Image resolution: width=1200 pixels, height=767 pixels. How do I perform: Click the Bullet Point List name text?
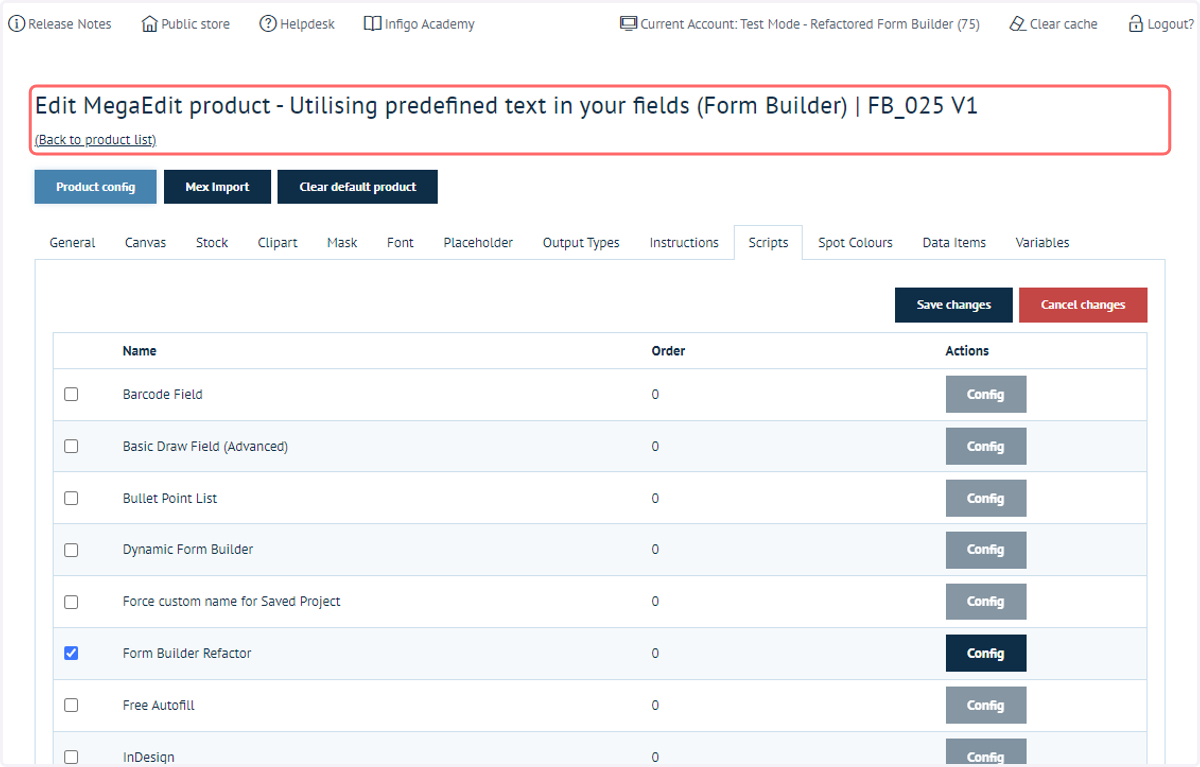(x=170, y=498)
